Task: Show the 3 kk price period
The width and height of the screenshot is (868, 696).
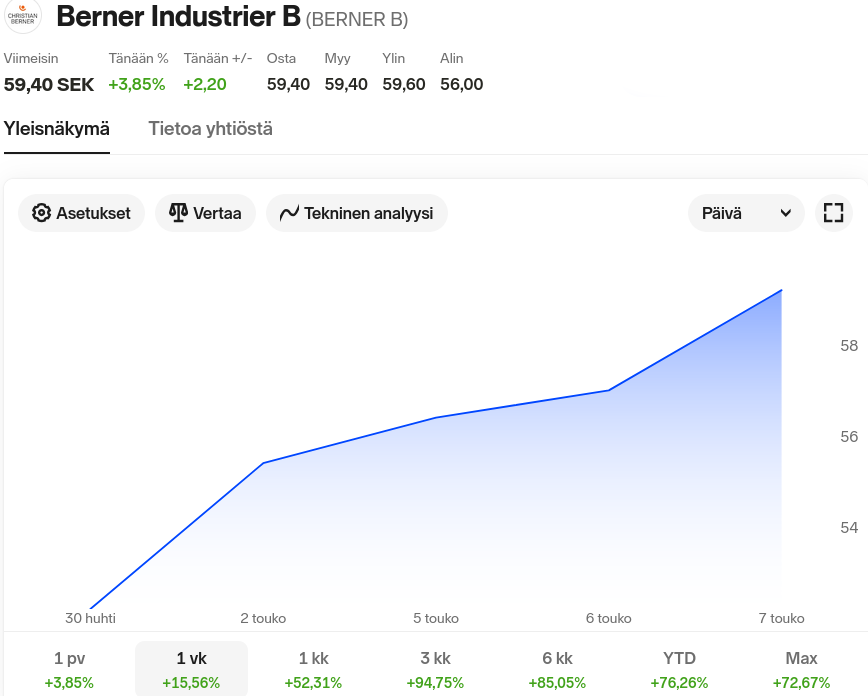Action: click(435, 669)
